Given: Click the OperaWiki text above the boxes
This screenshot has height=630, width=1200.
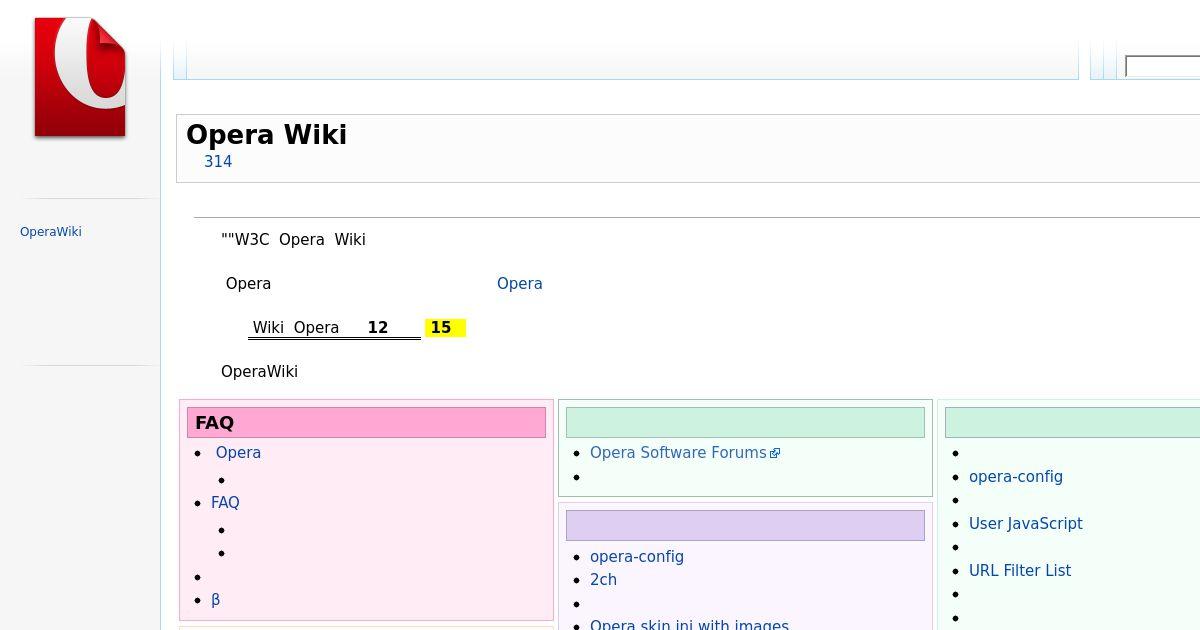Looking at the screenshot, I should pyautogui.click(x=259, y=372).
